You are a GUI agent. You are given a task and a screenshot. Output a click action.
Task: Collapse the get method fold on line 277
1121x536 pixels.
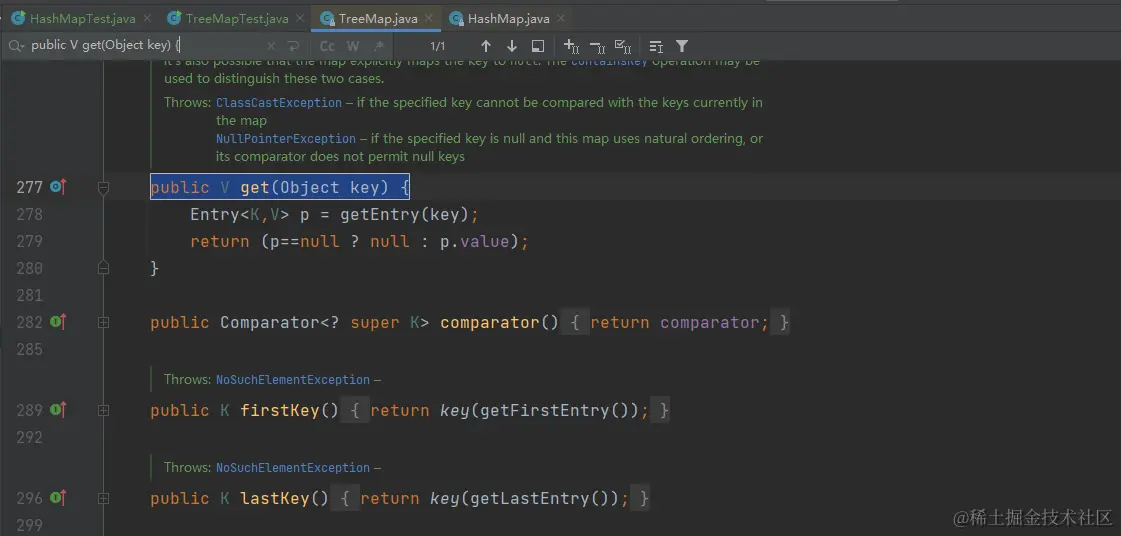click(x=103, y=188)
